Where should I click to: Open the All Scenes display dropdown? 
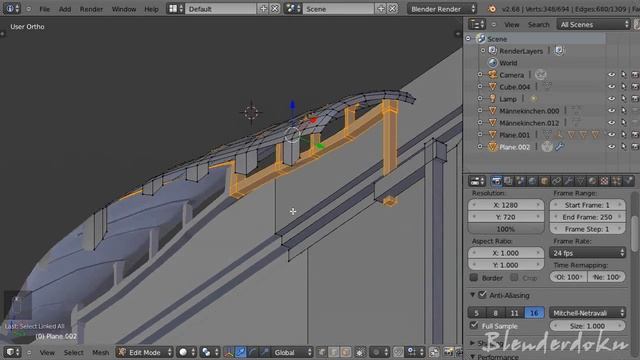594,24
